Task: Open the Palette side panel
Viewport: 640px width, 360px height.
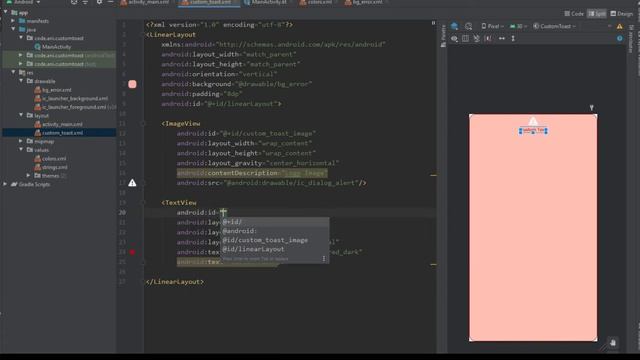Action: (443, 36)
